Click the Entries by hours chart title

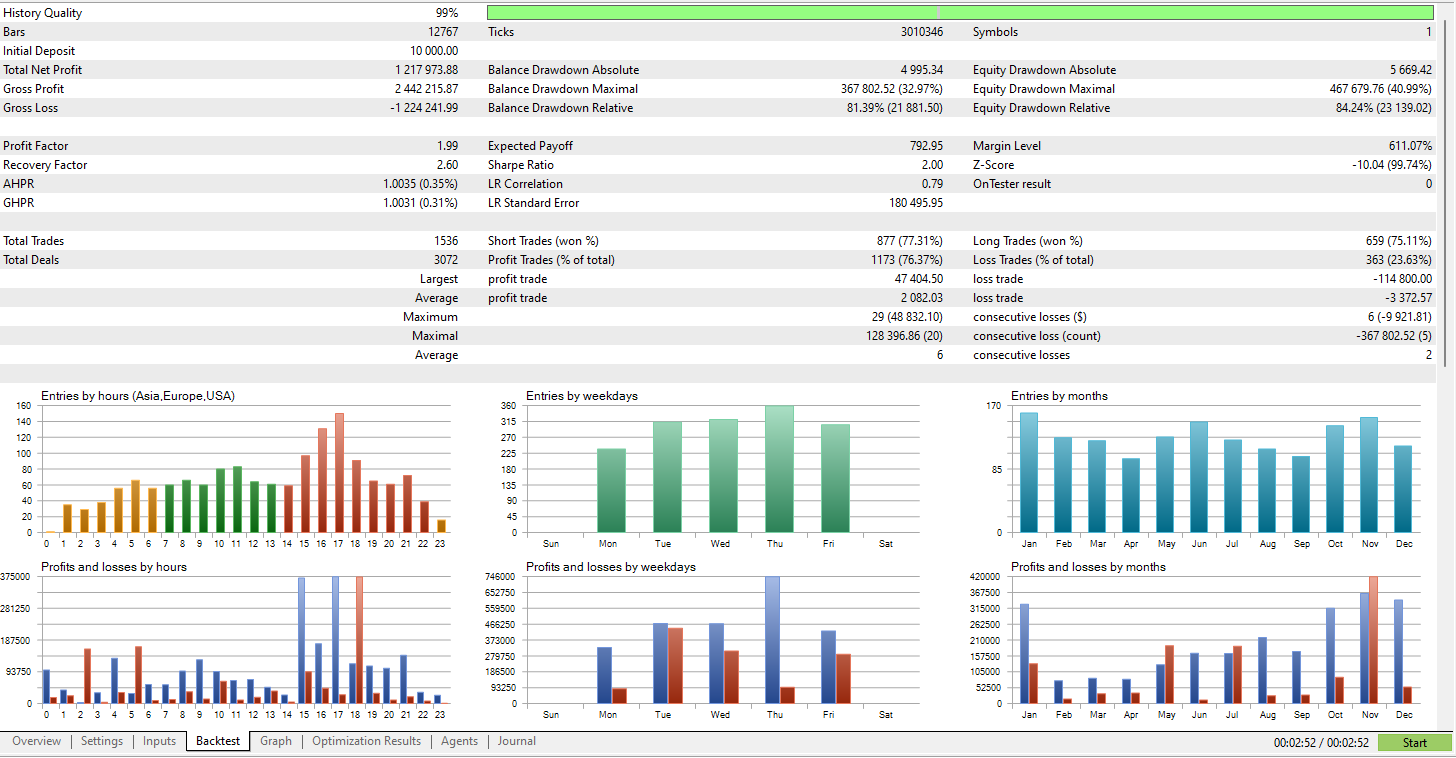point(138,396)
